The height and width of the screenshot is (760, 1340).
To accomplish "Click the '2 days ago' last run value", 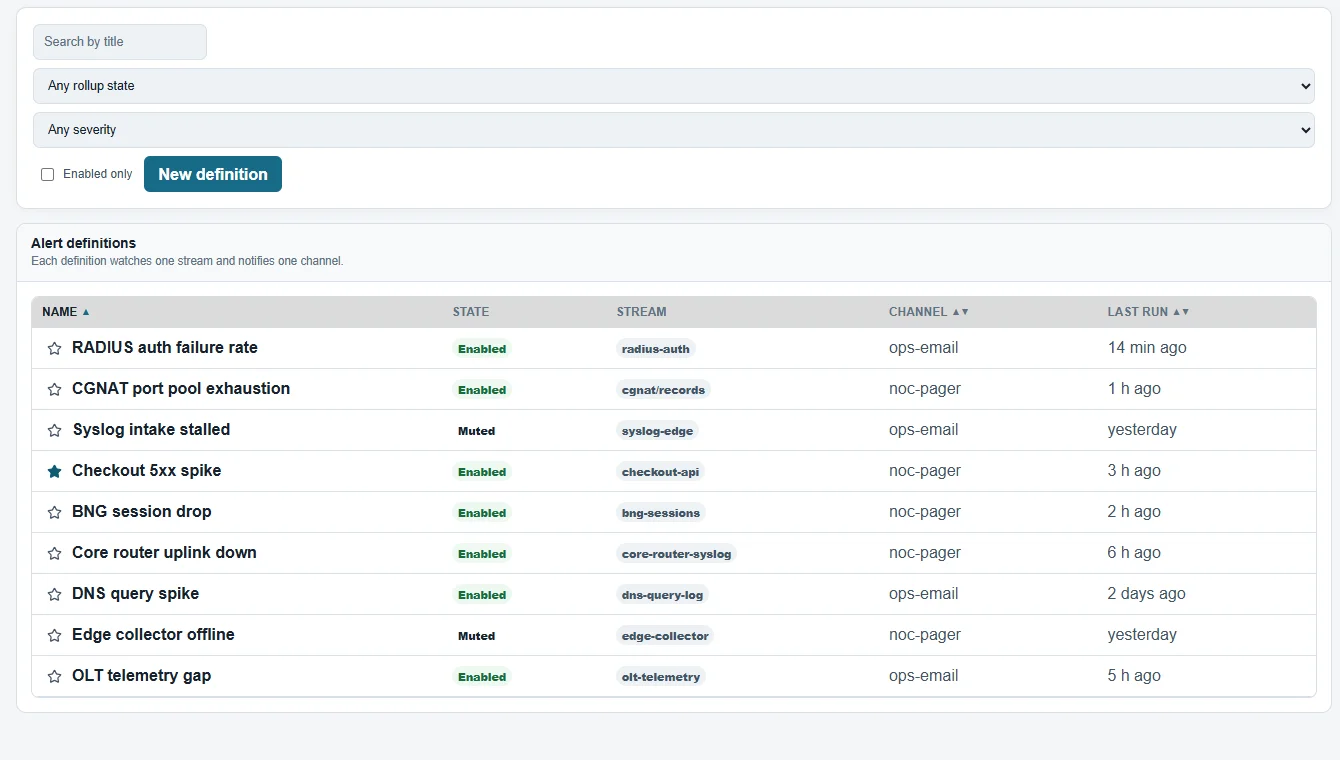I will pyautogui.click(x=1146, y=594).
